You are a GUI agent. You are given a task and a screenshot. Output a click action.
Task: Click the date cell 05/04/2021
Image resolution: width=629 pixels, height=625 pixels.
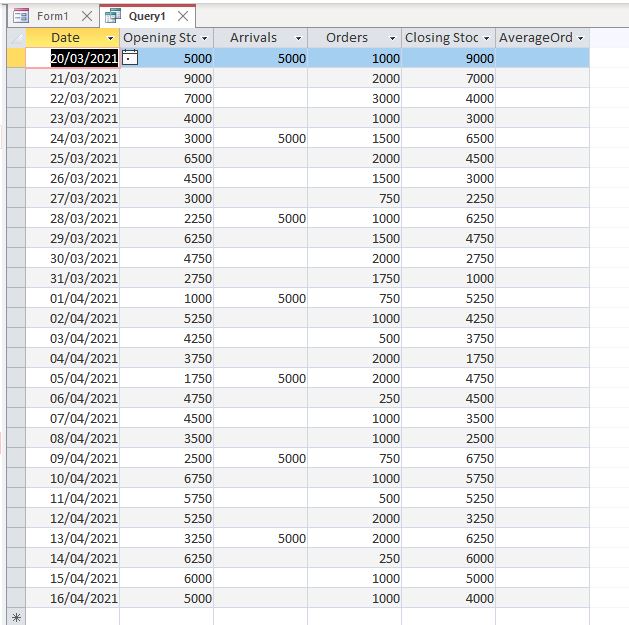click(73, 378)
